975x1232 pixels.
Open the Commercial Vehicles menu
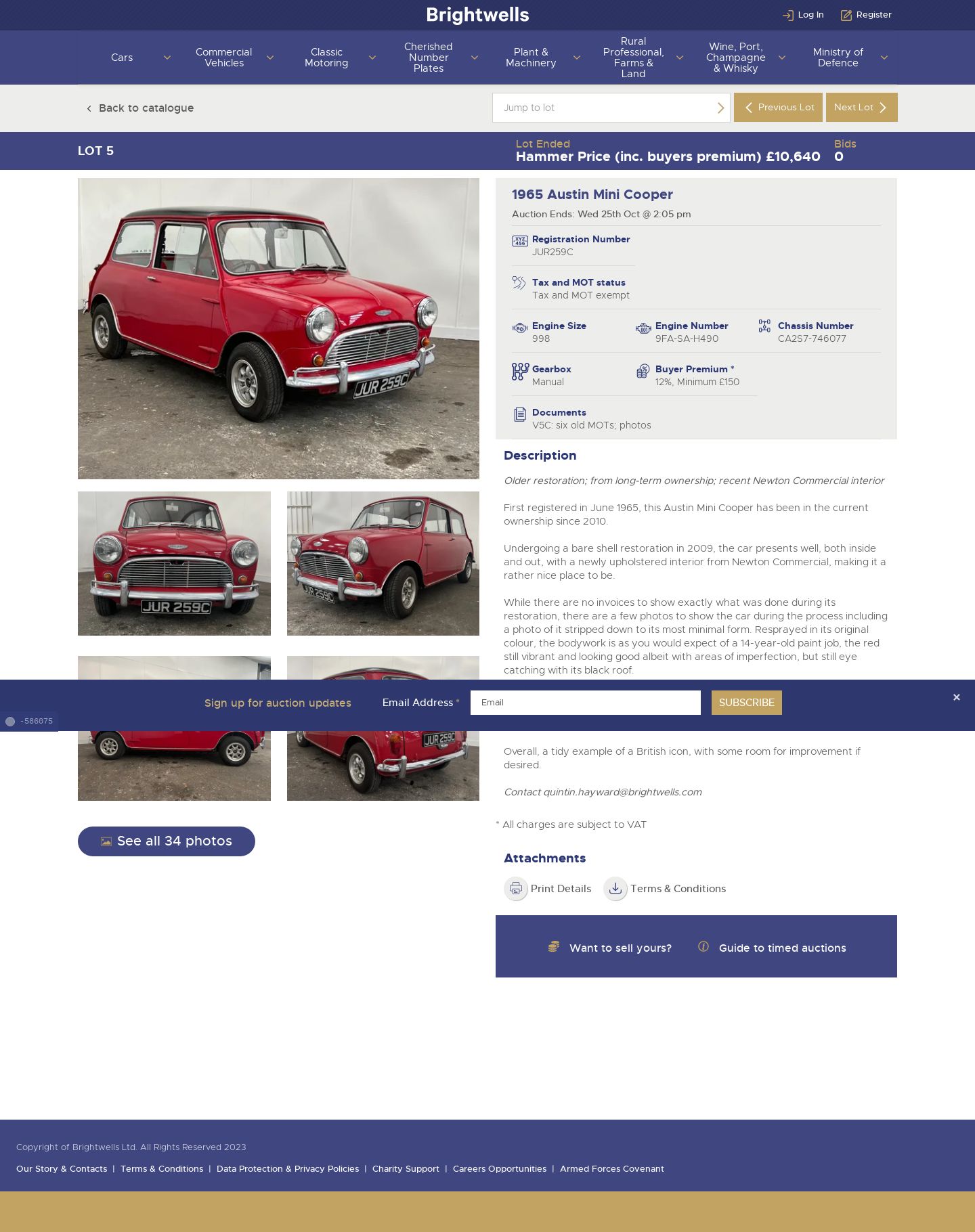click(223, 58)
